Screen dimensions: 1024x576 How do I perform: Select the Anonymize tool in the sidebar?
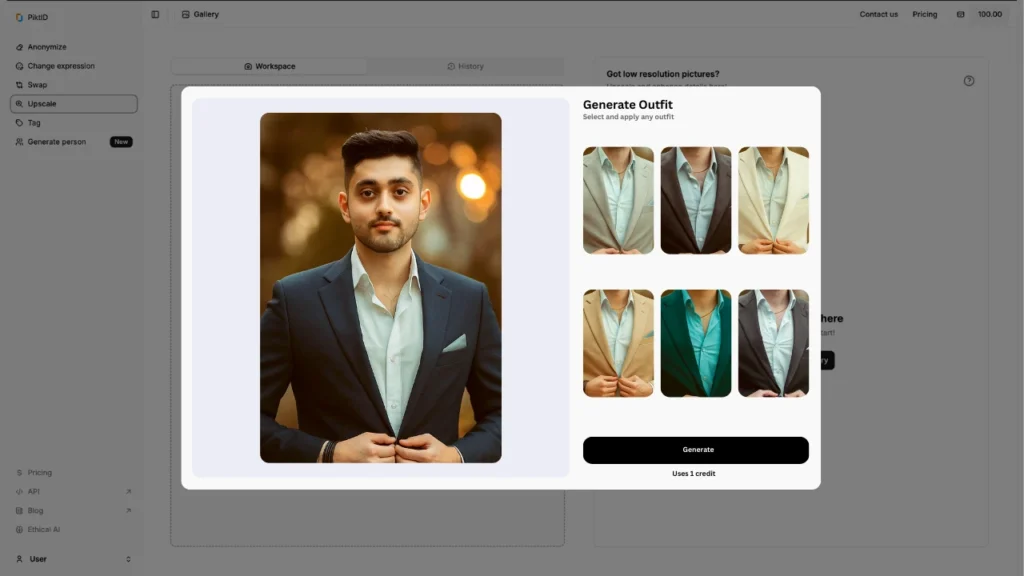[x=46, y=46]
